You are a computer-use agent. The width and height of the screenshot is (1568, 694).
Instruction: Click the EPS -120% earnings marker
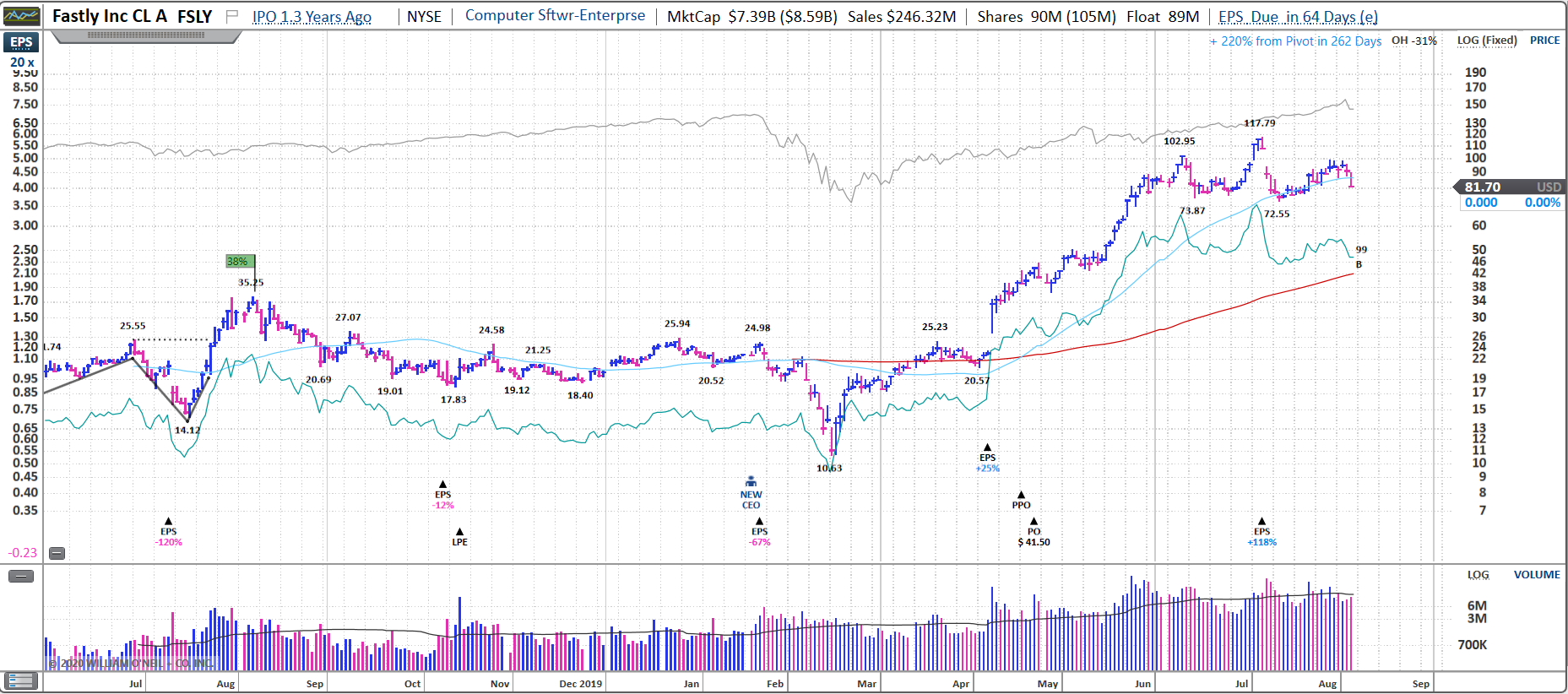click(x=168, y=532)
